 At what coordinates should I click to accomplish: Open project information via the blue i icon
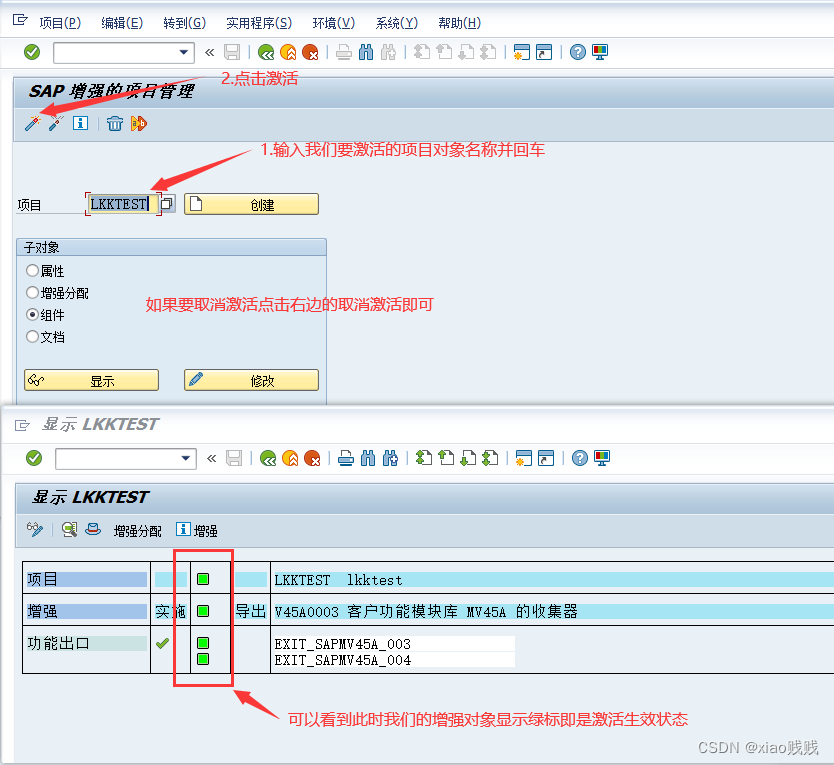click(79, 123)
